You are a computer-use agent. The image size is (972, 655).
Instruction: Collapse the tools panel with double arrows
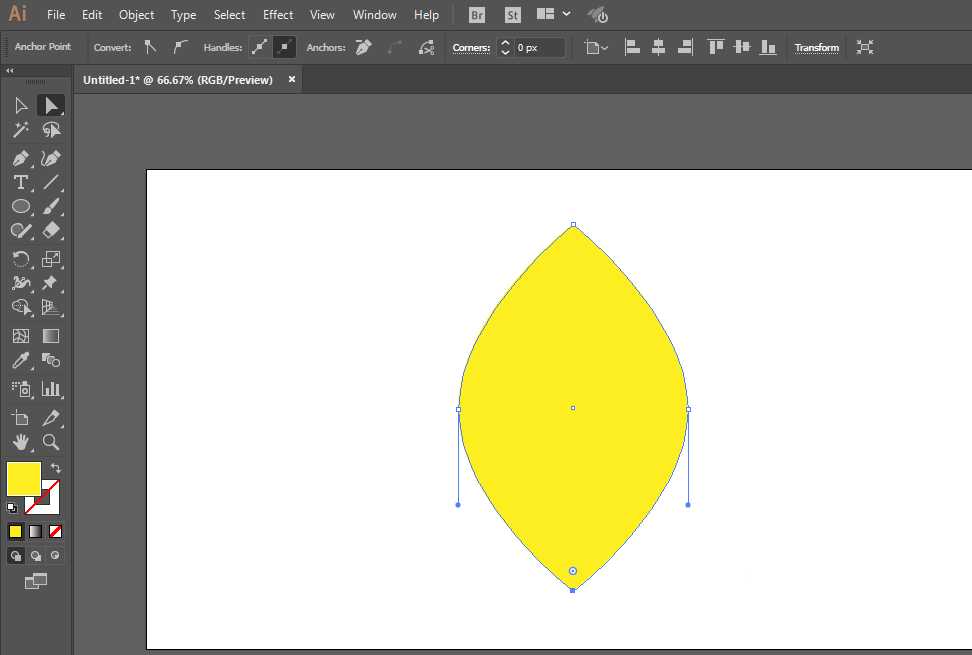point(10,71)
